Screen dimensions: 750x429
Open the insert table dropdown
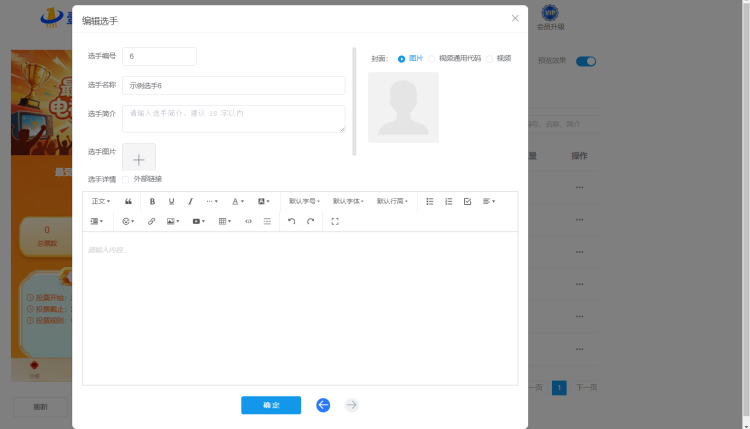(225, 221)
